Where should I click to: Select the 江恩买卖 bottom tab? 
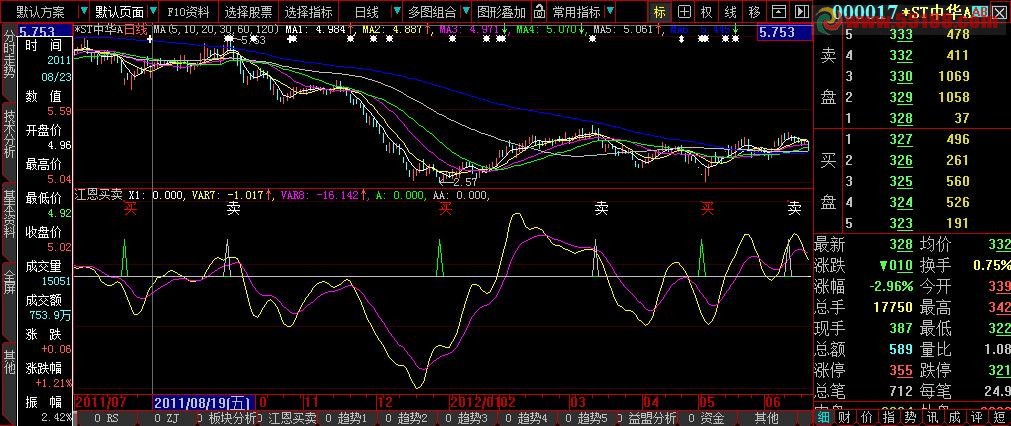pos(287,418)
